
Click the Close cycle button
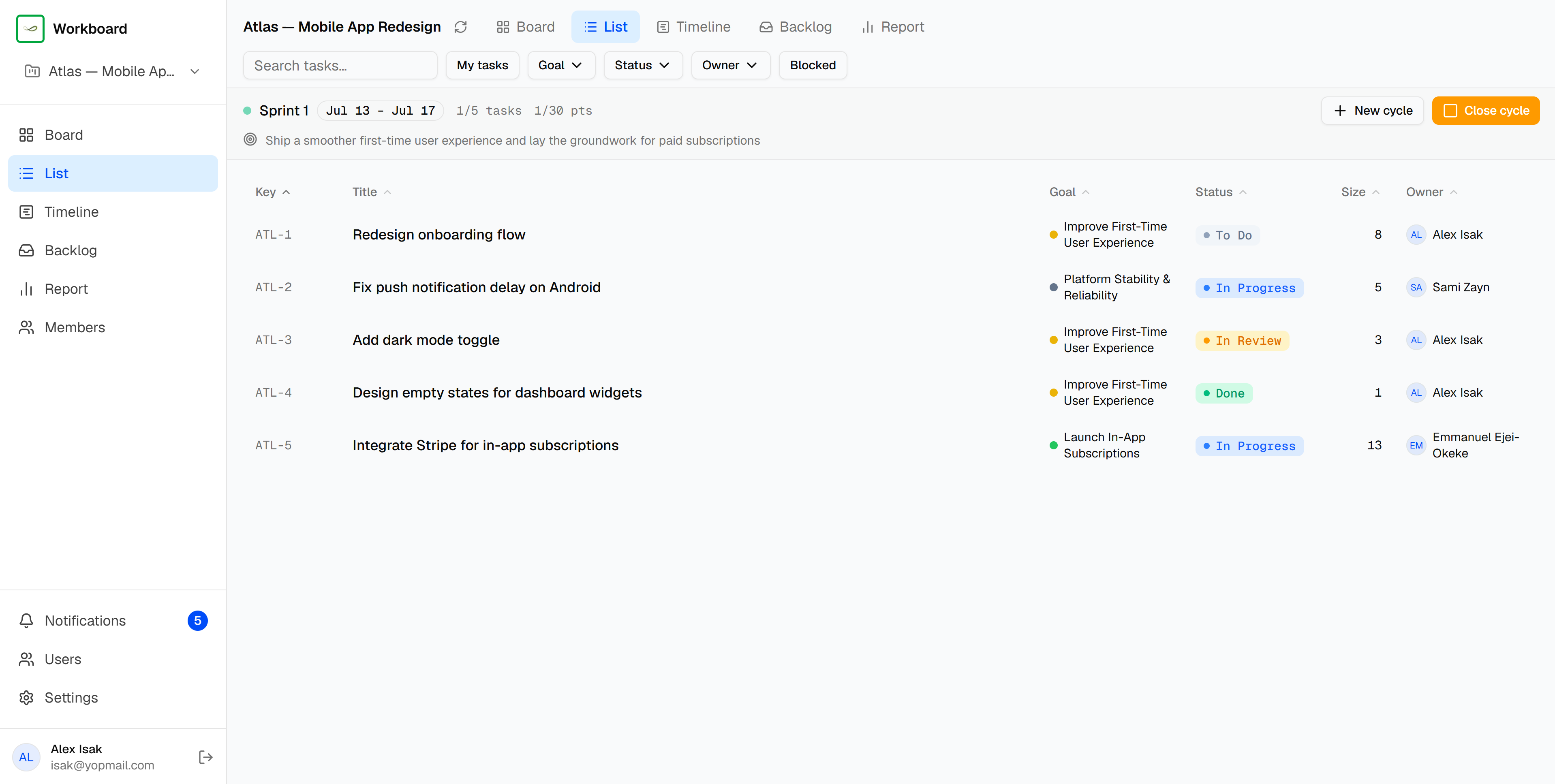(1486, 111)
